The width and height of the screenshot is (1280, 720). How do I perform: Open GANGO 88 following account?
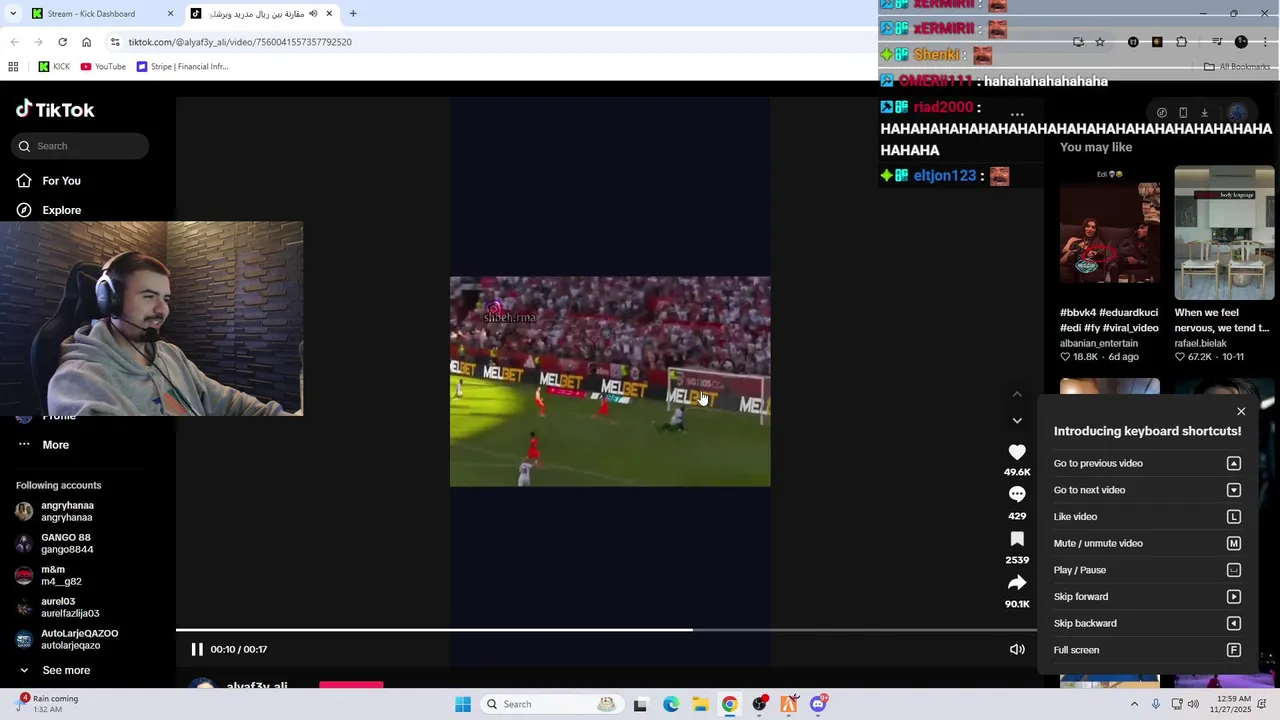click(x=67, y=543)
